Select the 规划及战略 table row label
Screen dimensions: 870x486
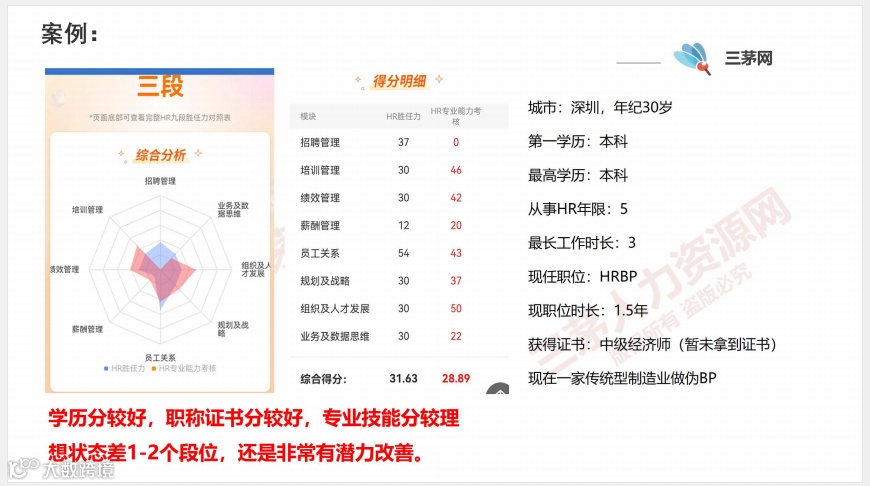(325, 281)
